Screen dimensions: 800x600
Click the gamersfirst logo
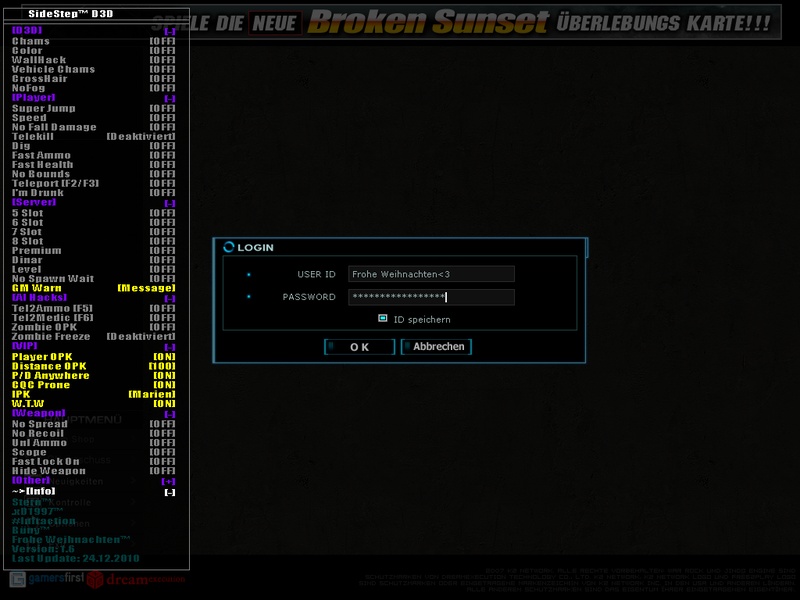click(46, 579)
